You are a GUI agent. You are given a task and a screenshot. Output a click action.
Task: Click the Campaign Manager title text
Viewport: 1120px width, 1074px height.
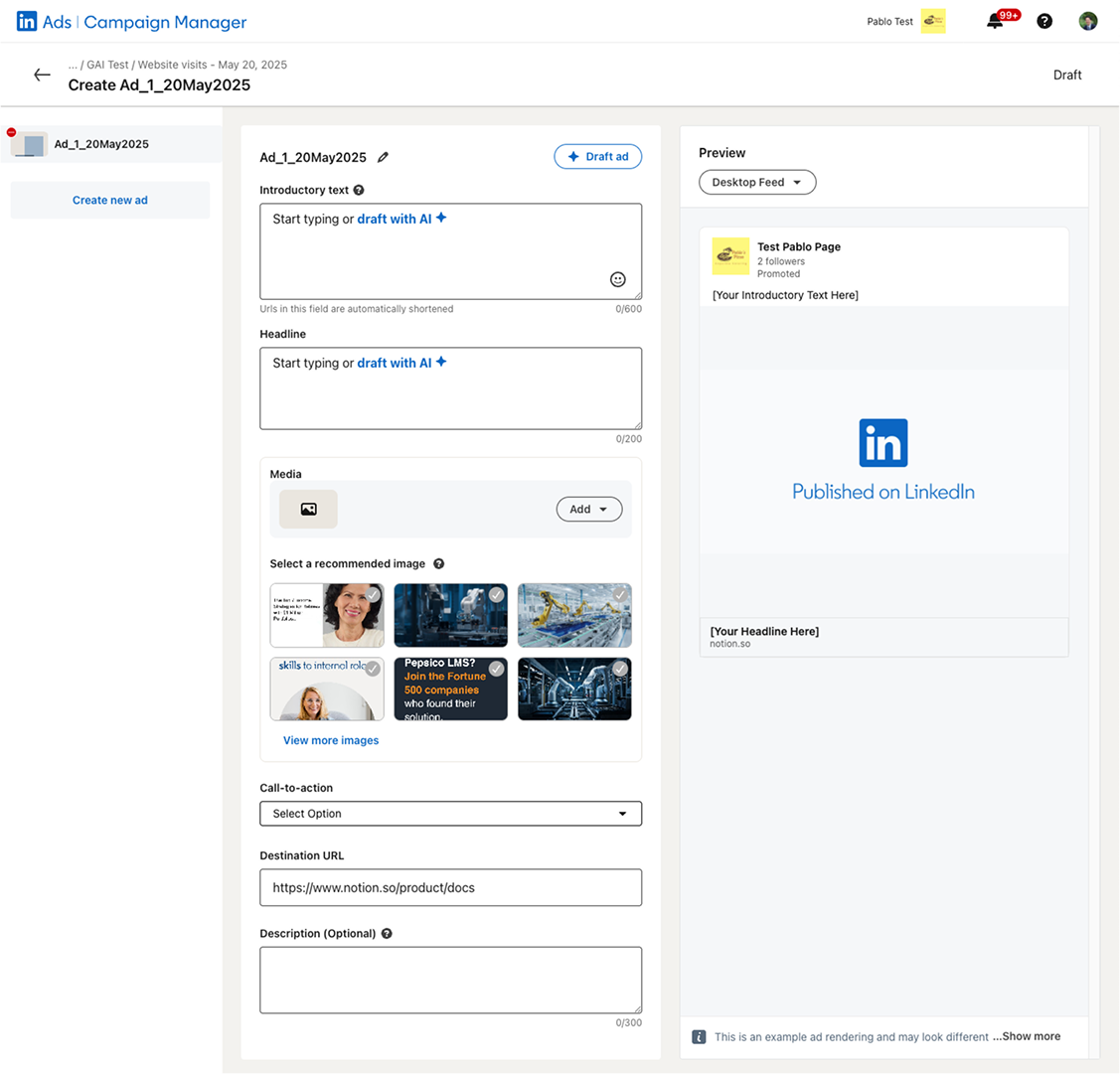[x=165, y=22]
